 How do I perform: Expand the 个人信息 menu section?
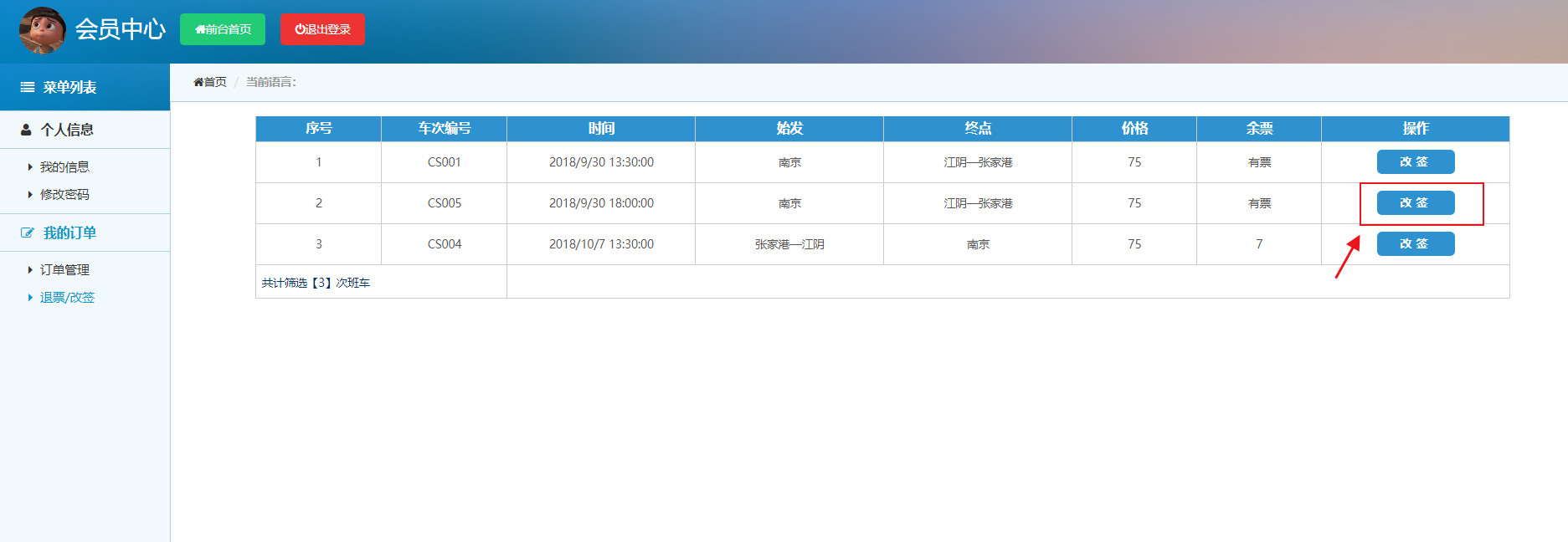(x=85, y=130)
